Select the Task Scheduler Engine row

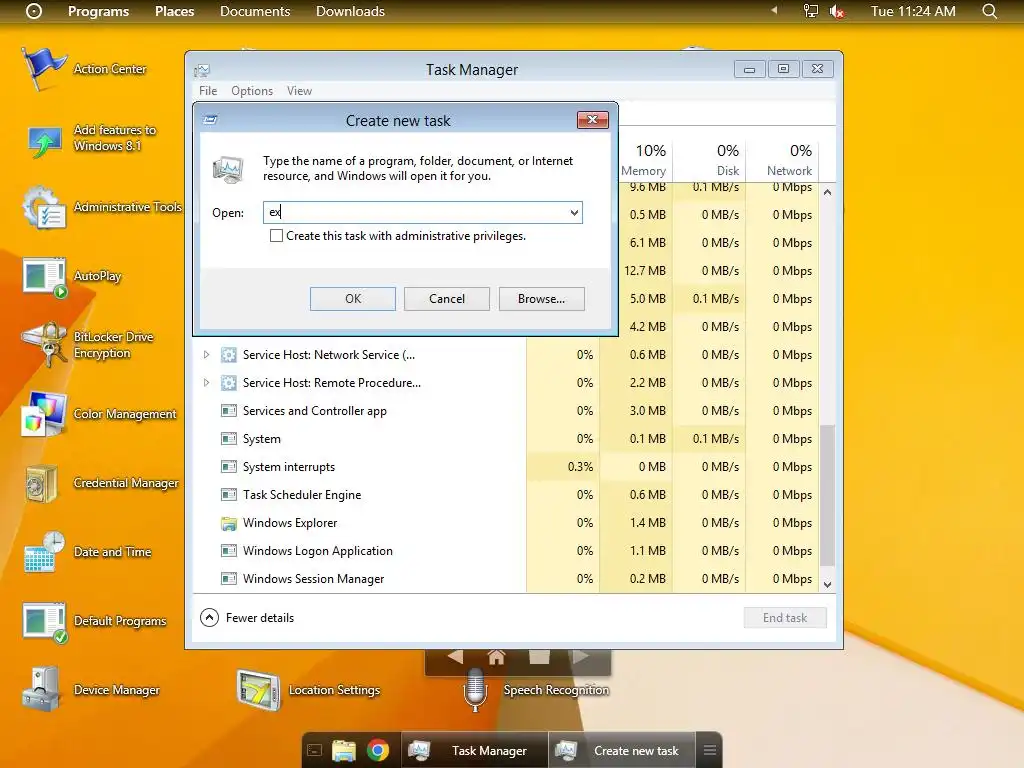pos(506,495)
